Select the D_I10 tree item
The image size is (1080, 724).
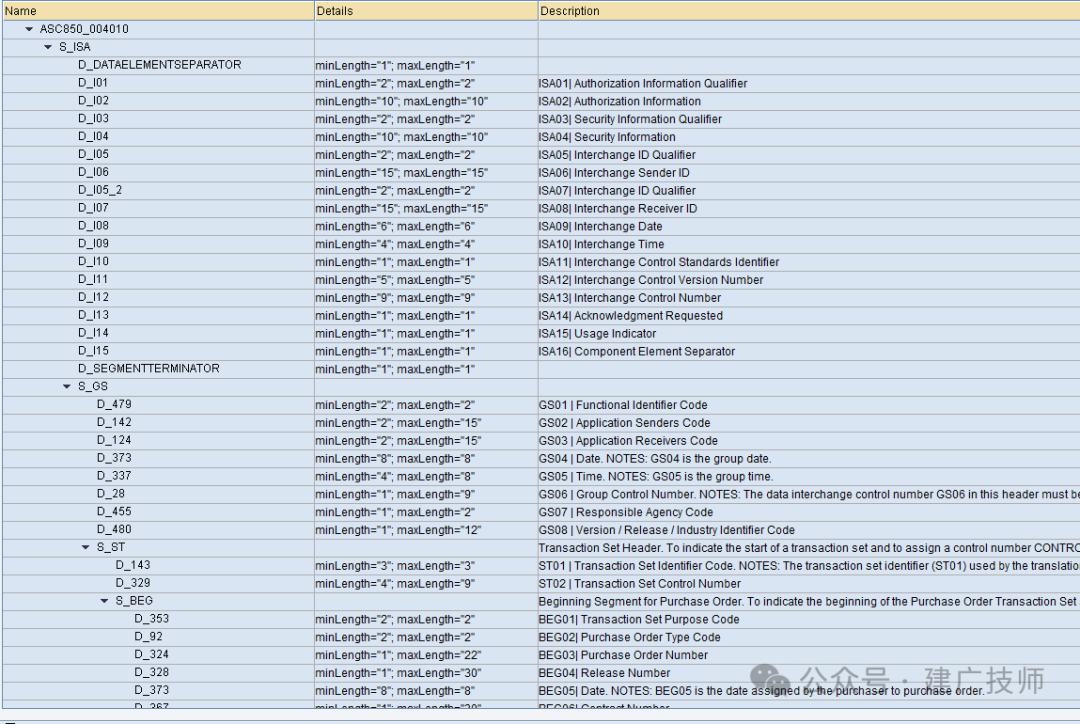click(x=93, y=262)
